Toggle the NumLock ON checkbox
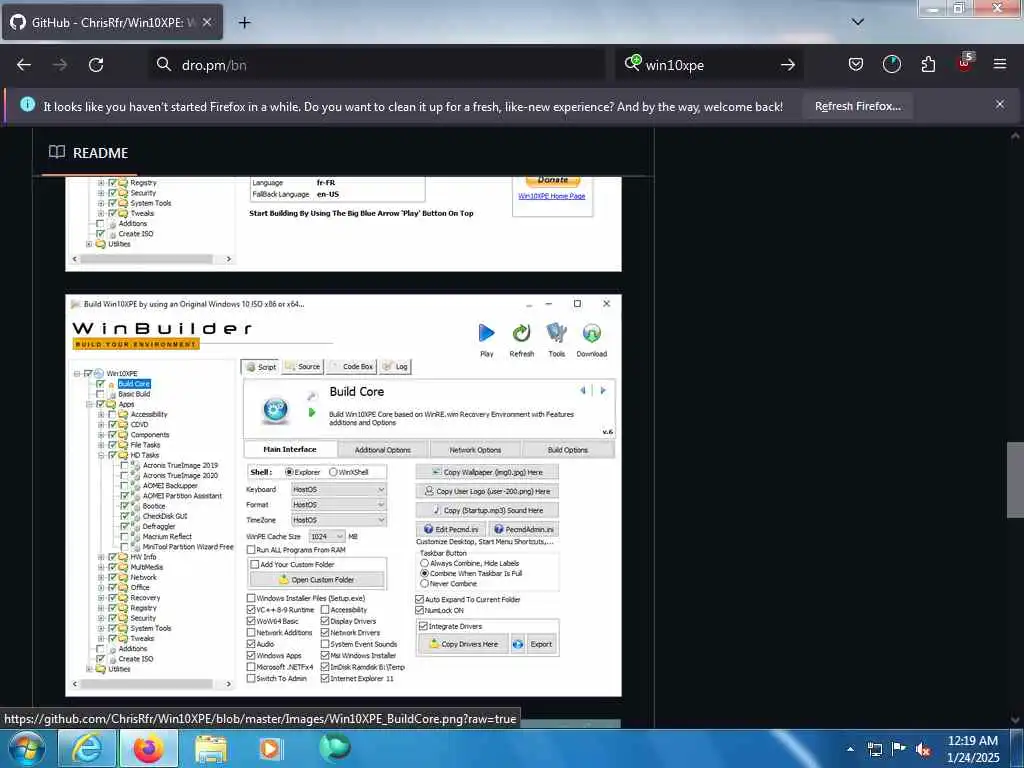This screenshot has width=1024, height=768. coord(419,610)
